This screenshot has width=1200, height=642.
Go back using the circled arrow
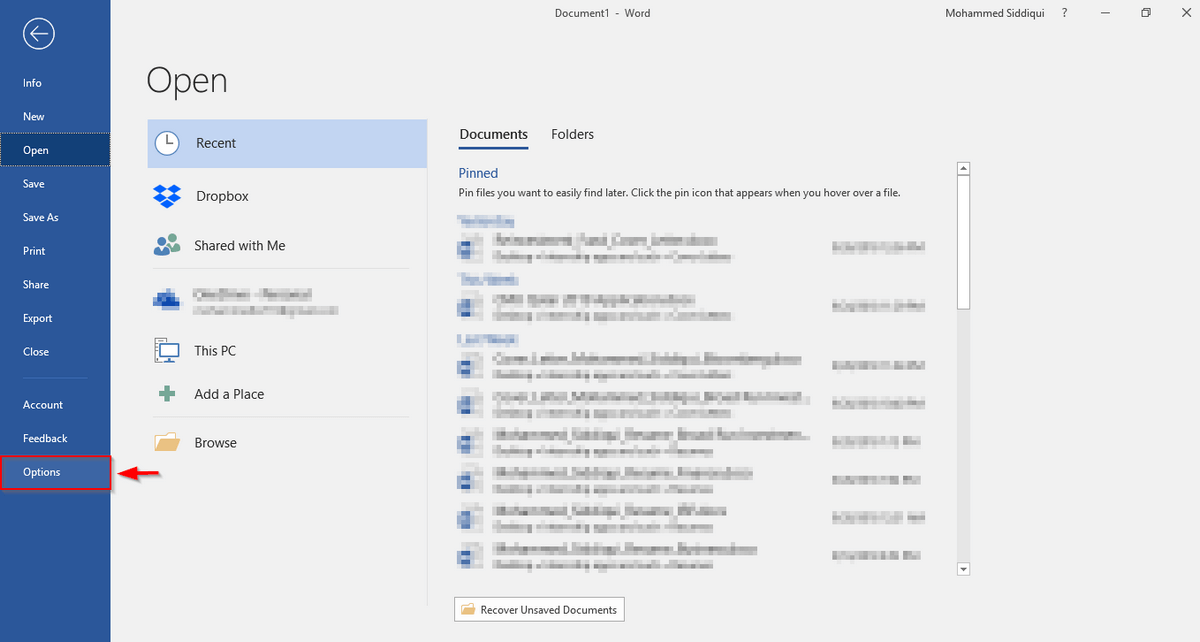pyautogui.click(x=39, y=34)
